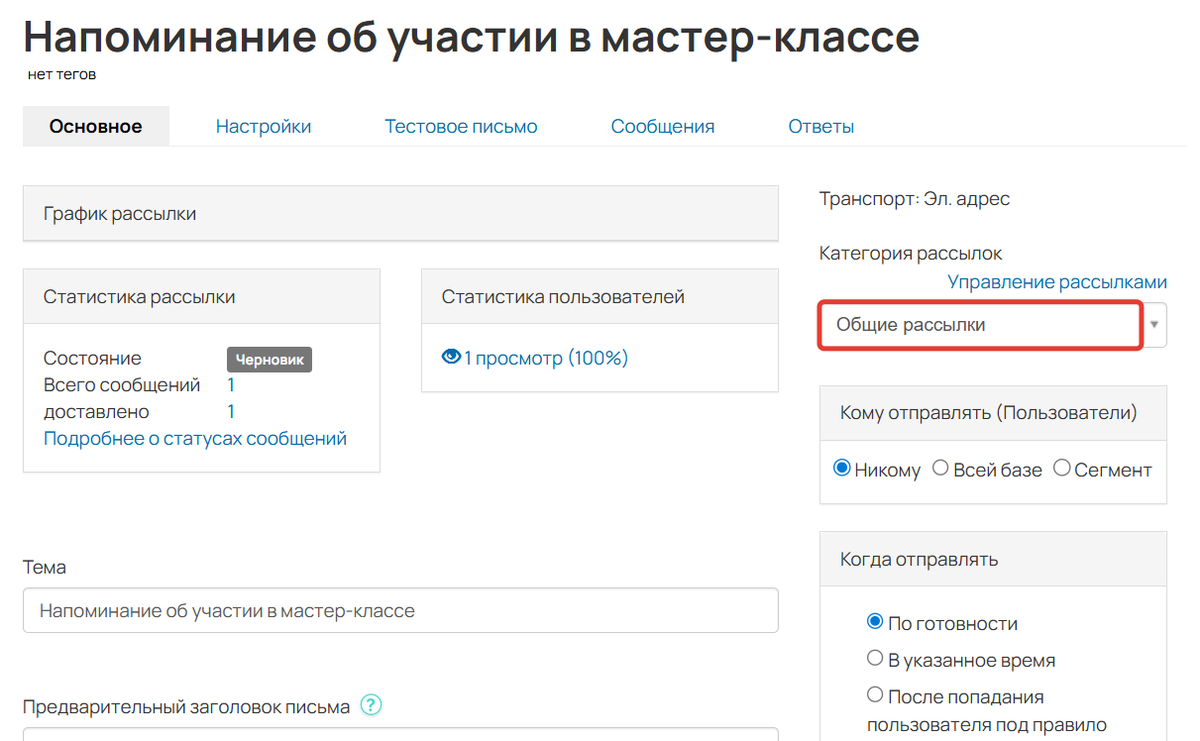Open the Тестовое письмо tab
The image size is (1200, 741).
pyautogui.click(x=460, y=125)
